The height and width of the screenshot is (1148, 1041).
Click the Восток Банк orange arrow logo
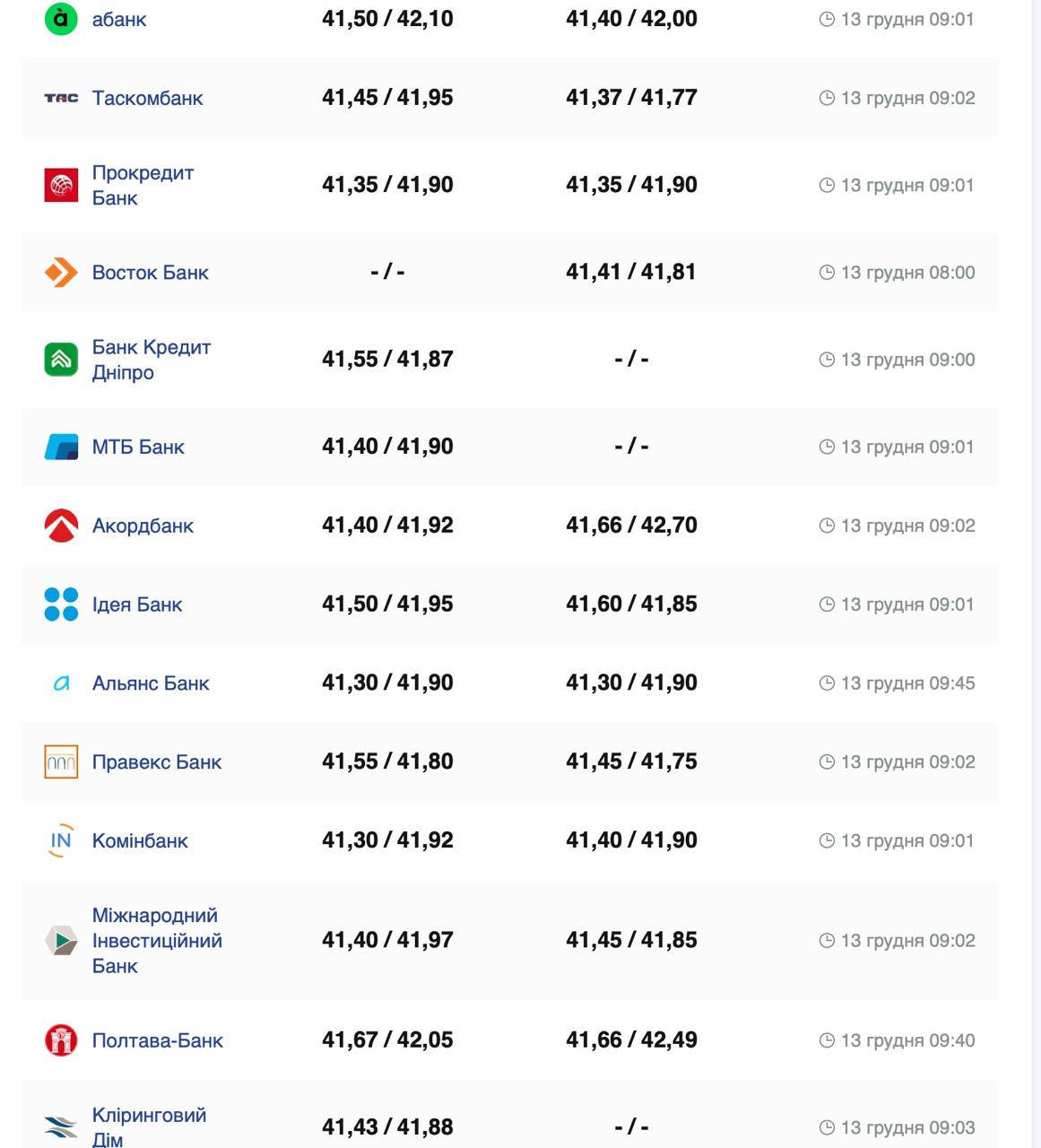tap(61, 272)
